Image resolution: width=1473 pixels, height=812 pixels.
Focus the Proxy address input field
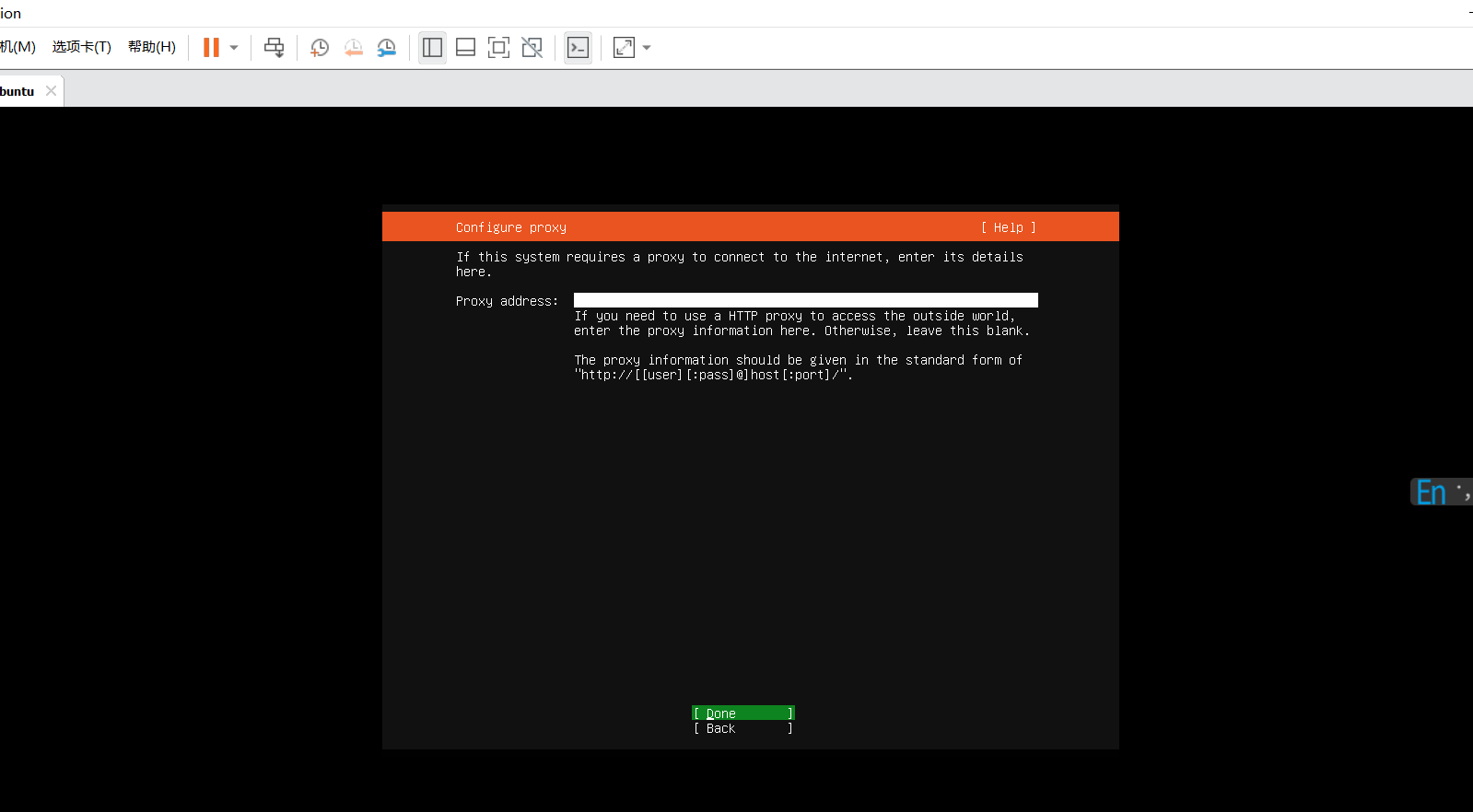pos(806,300)
